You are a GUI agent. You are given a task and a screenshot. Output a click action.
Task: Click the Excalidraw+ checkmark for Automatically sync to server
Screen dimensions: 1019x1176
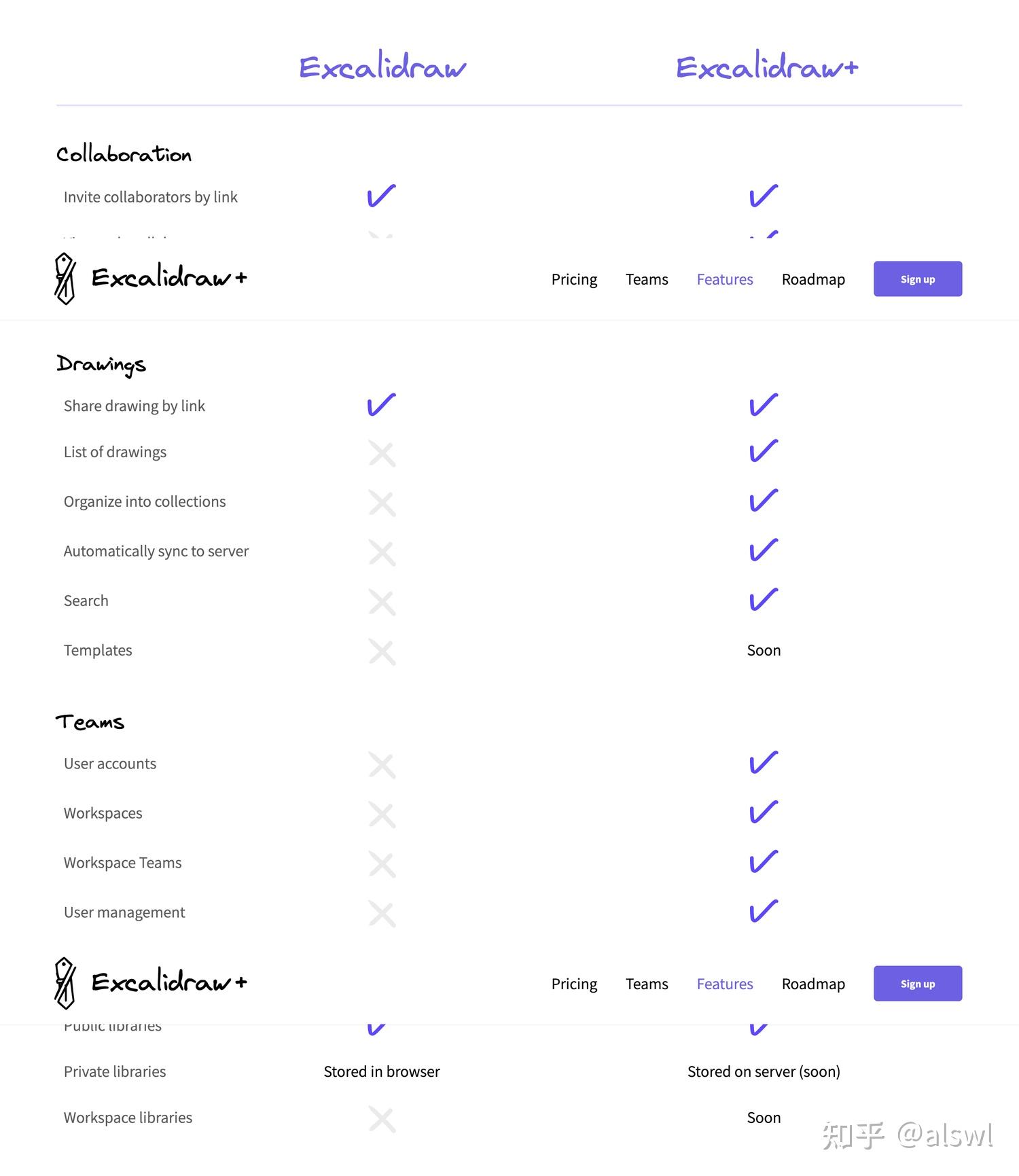click(764, 550)
